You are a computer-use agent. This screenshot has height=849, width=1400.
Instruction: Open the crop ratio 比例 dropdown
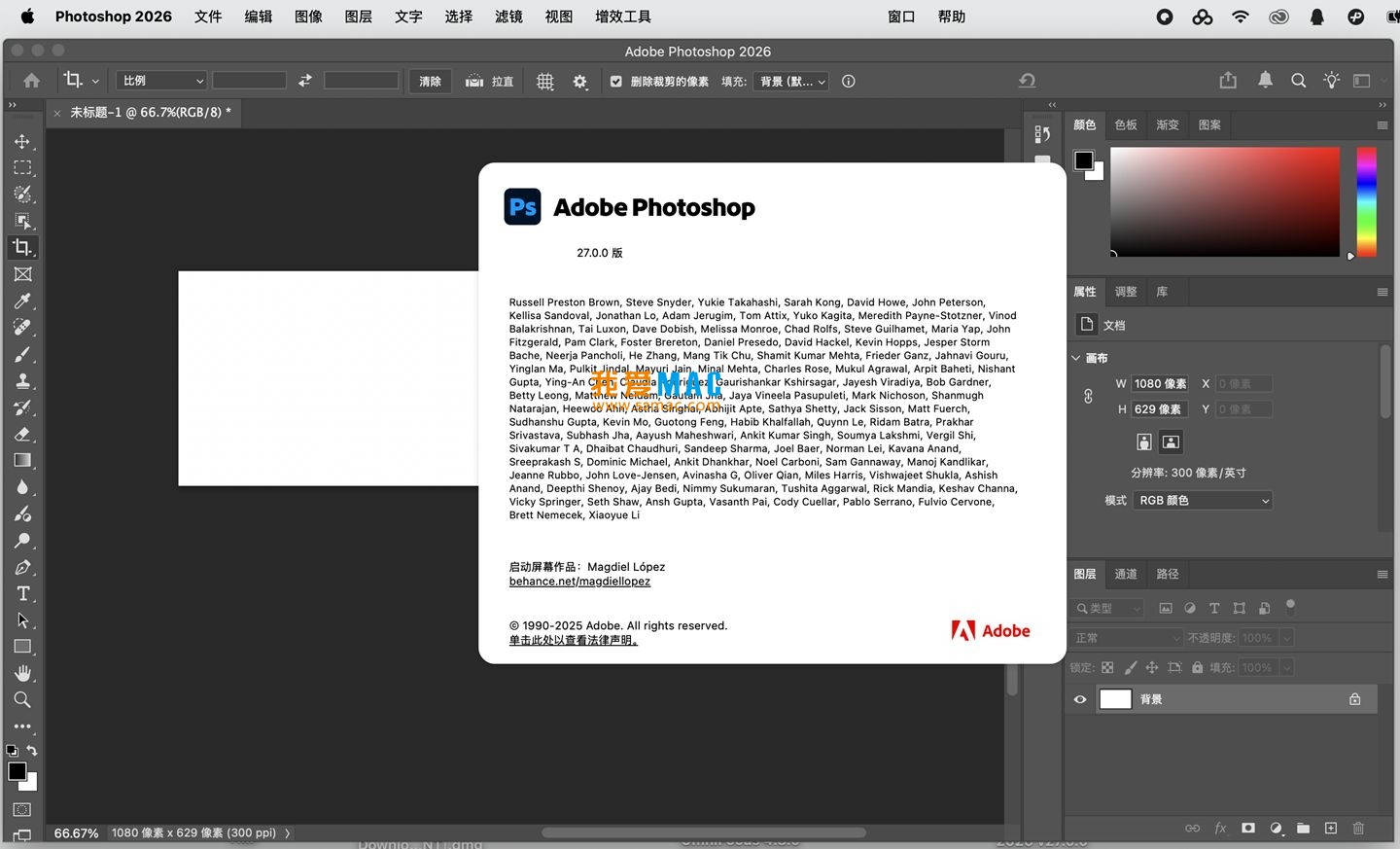[160, 80]
